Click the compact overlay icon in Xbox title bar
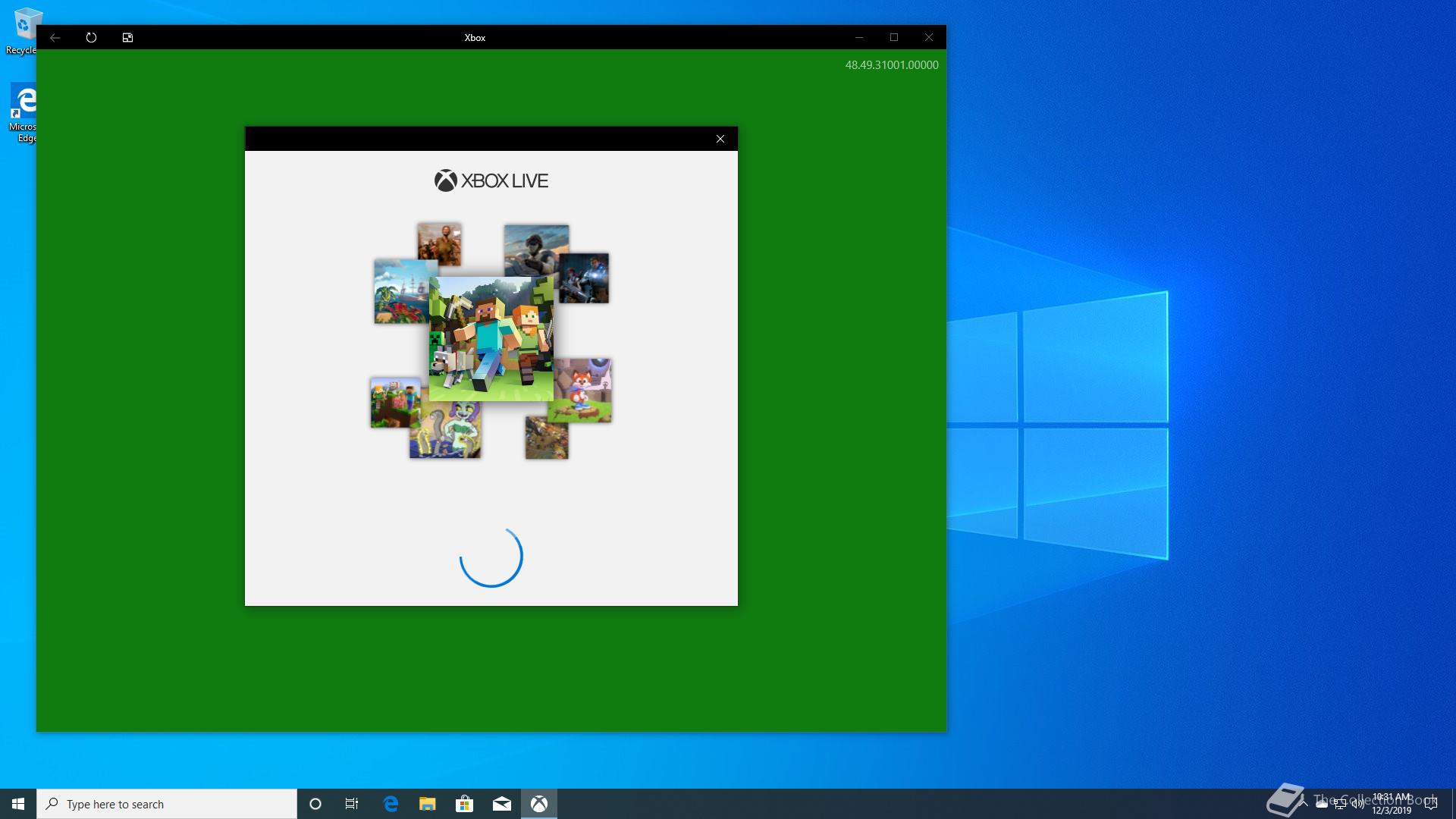The width and height of the screenshot is (1456, 819). (x=127, y=37)
